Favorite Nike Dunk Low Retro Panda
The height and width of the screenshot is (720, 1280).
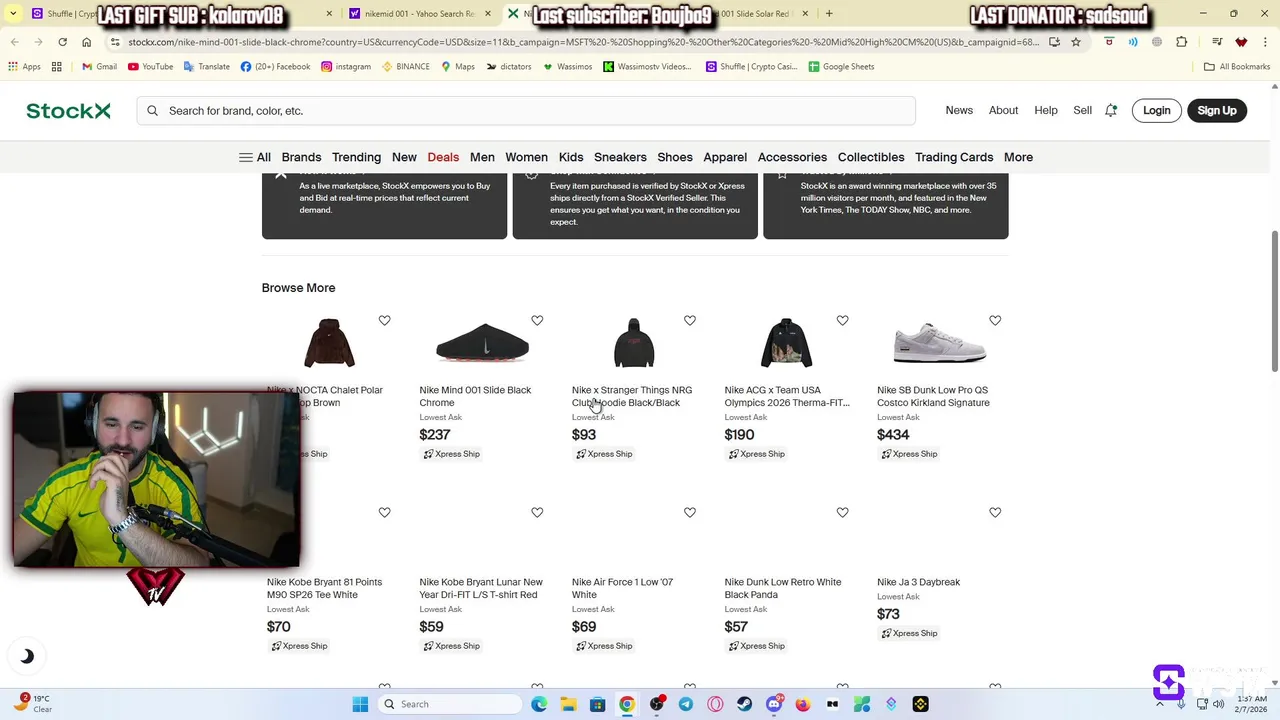click(842, 512)
